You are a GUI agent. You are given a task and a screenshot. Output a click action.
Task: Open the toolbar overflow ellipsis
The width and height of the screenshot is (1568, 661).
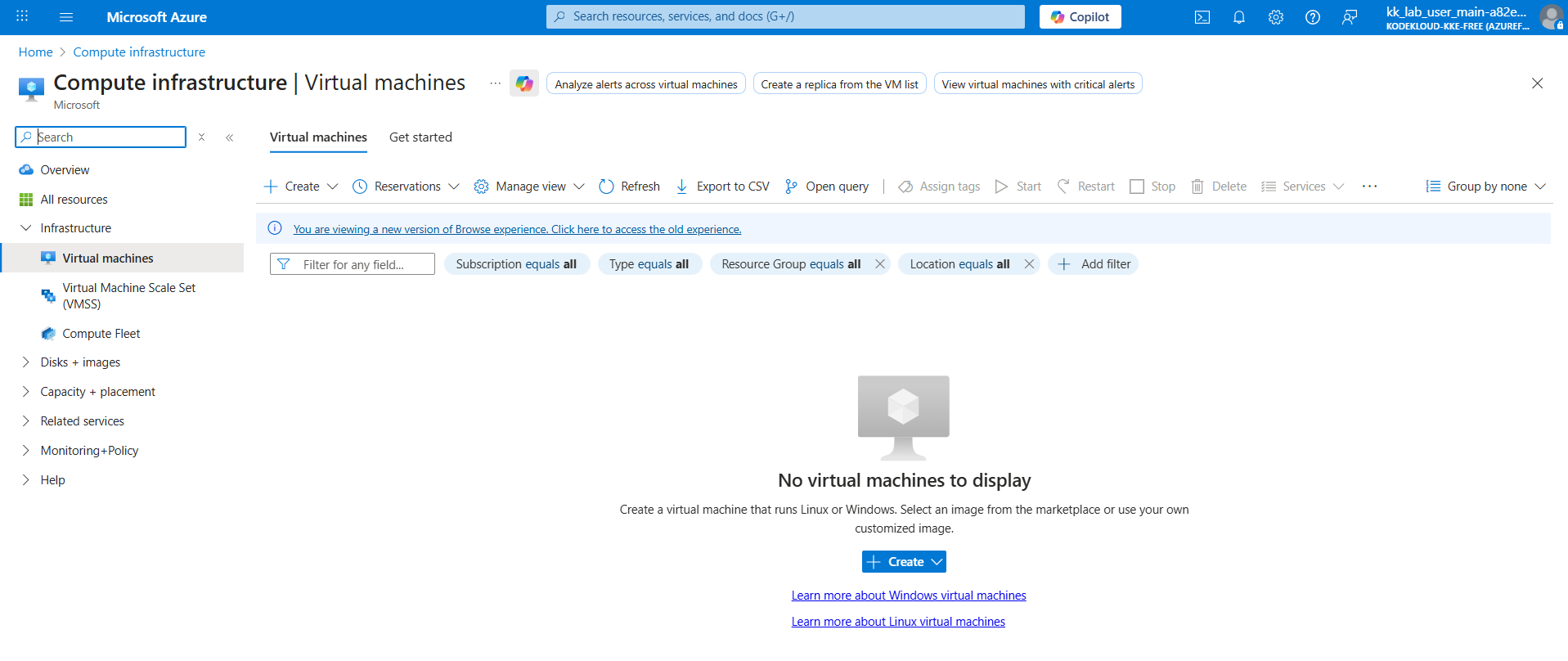point(1370,187)
